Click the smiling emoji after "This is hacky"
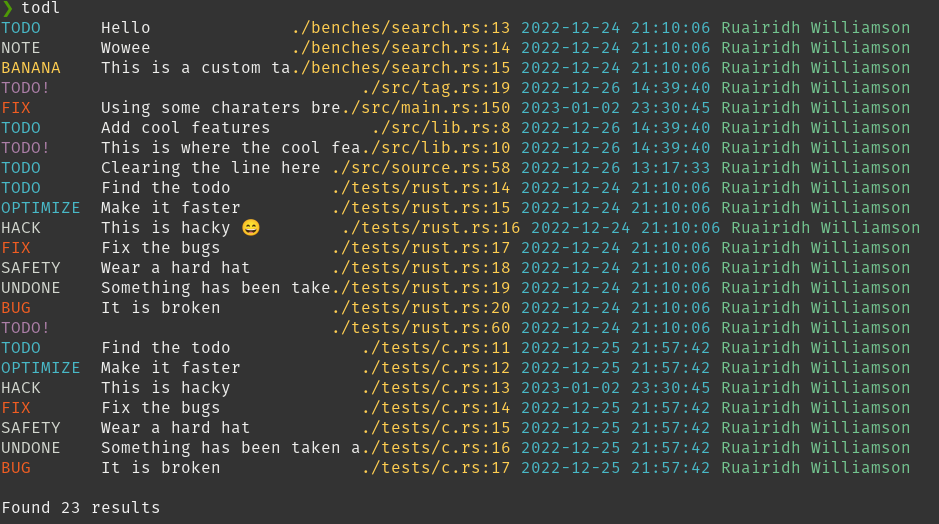939x524 pixels. [x=250, y=228]
